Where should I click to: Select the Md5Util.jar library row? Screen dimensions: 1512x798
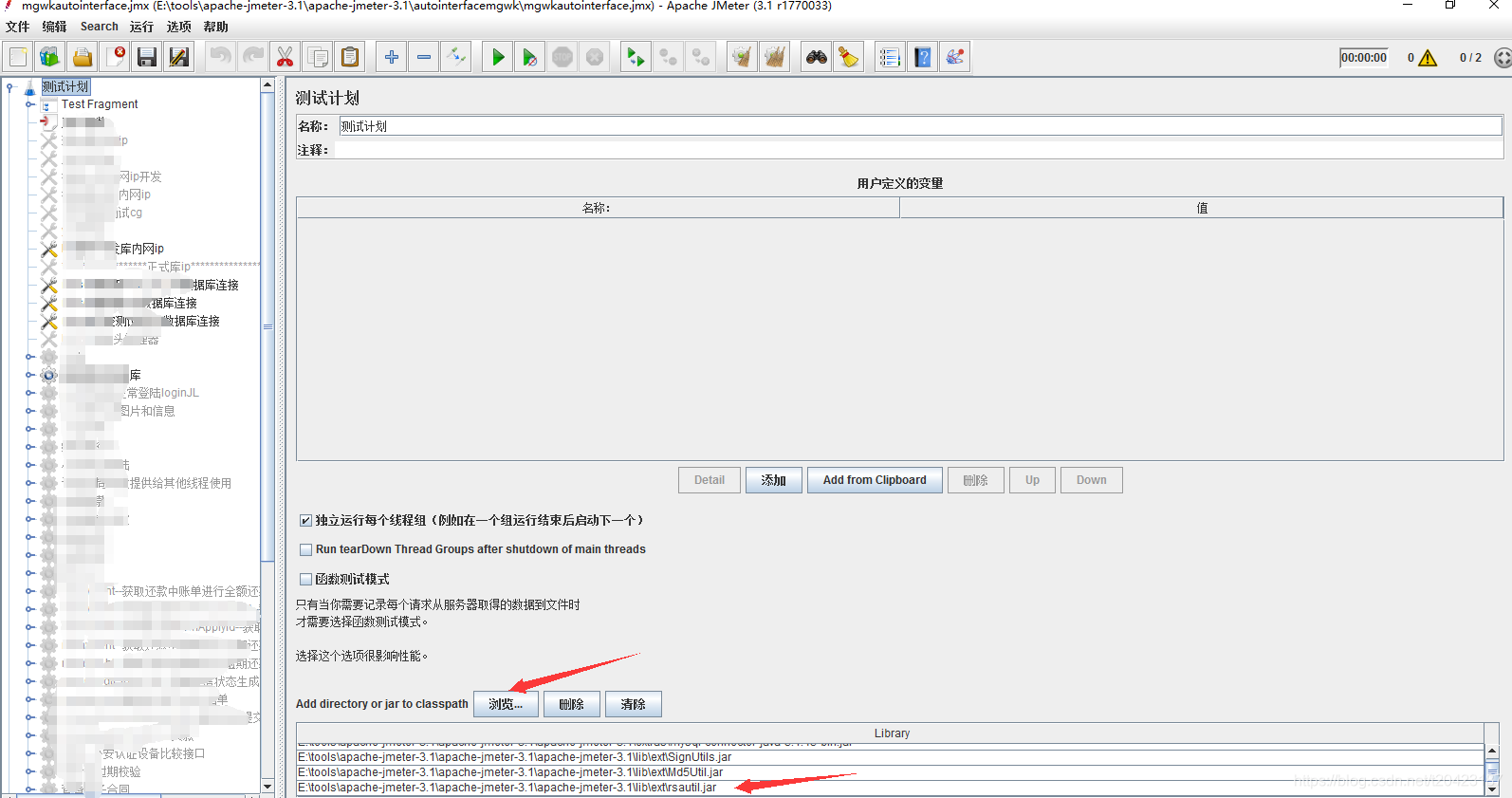coord(890,772)
